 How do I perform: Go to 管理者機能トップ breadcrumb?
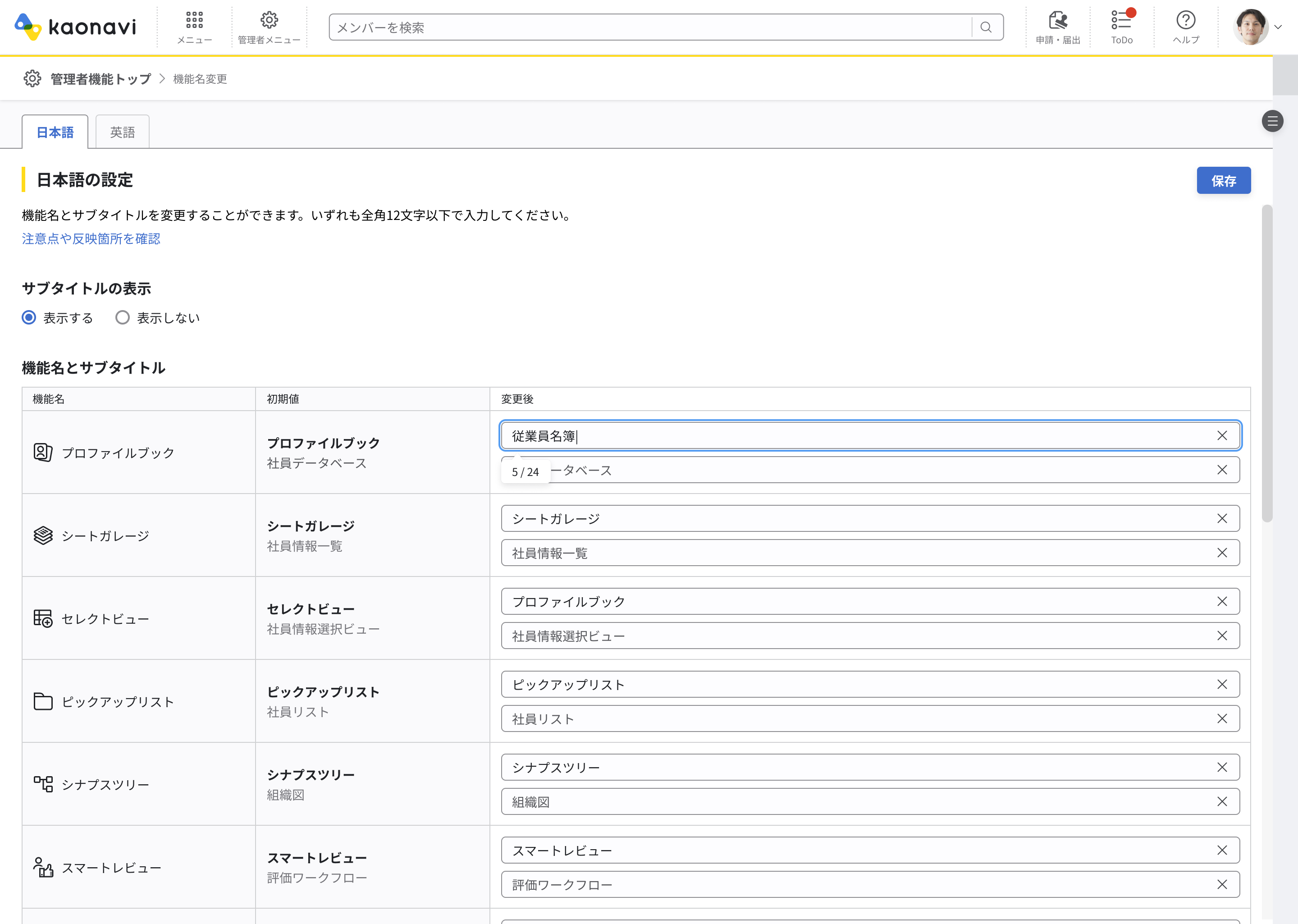click(101, 79)
